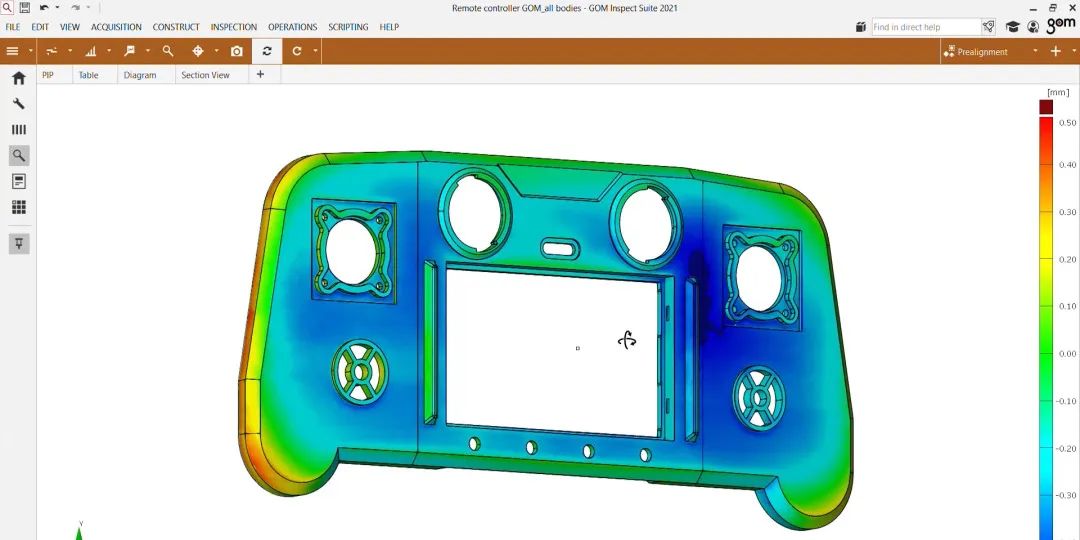Click the gom logo

pyautogui.click(x=1060, y=25)
